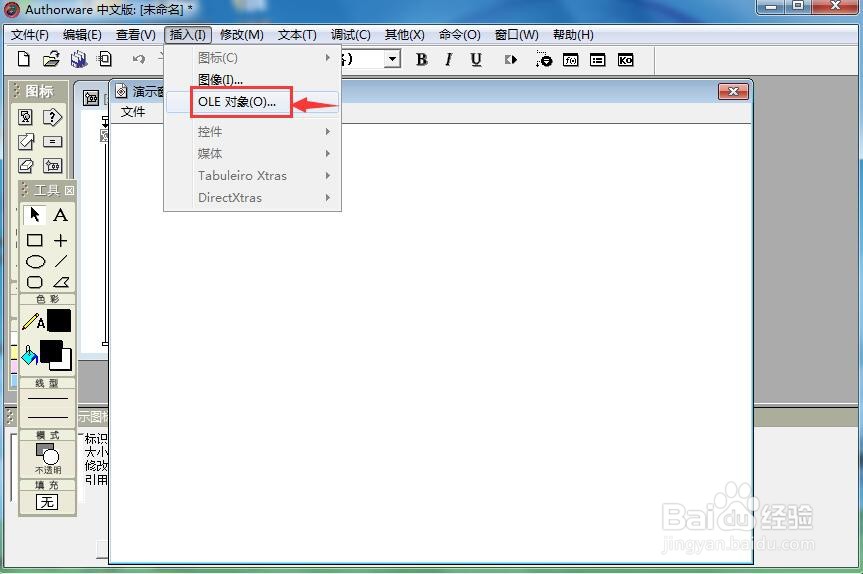Expand the Tabuleiro Xtras submenu

click(253, 176)
